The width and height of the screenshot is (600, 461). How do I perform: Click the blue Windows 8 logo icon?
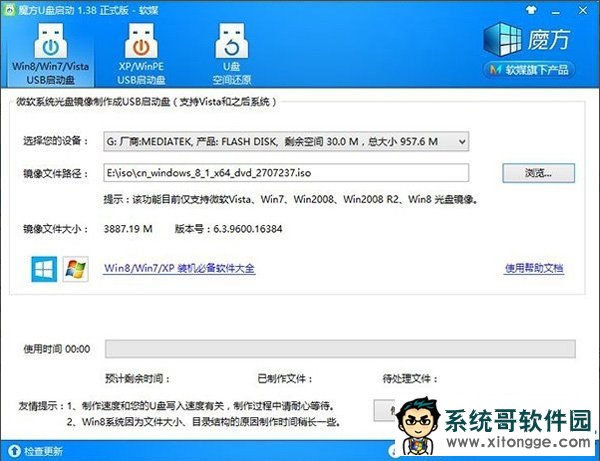(x=44, y=269)
